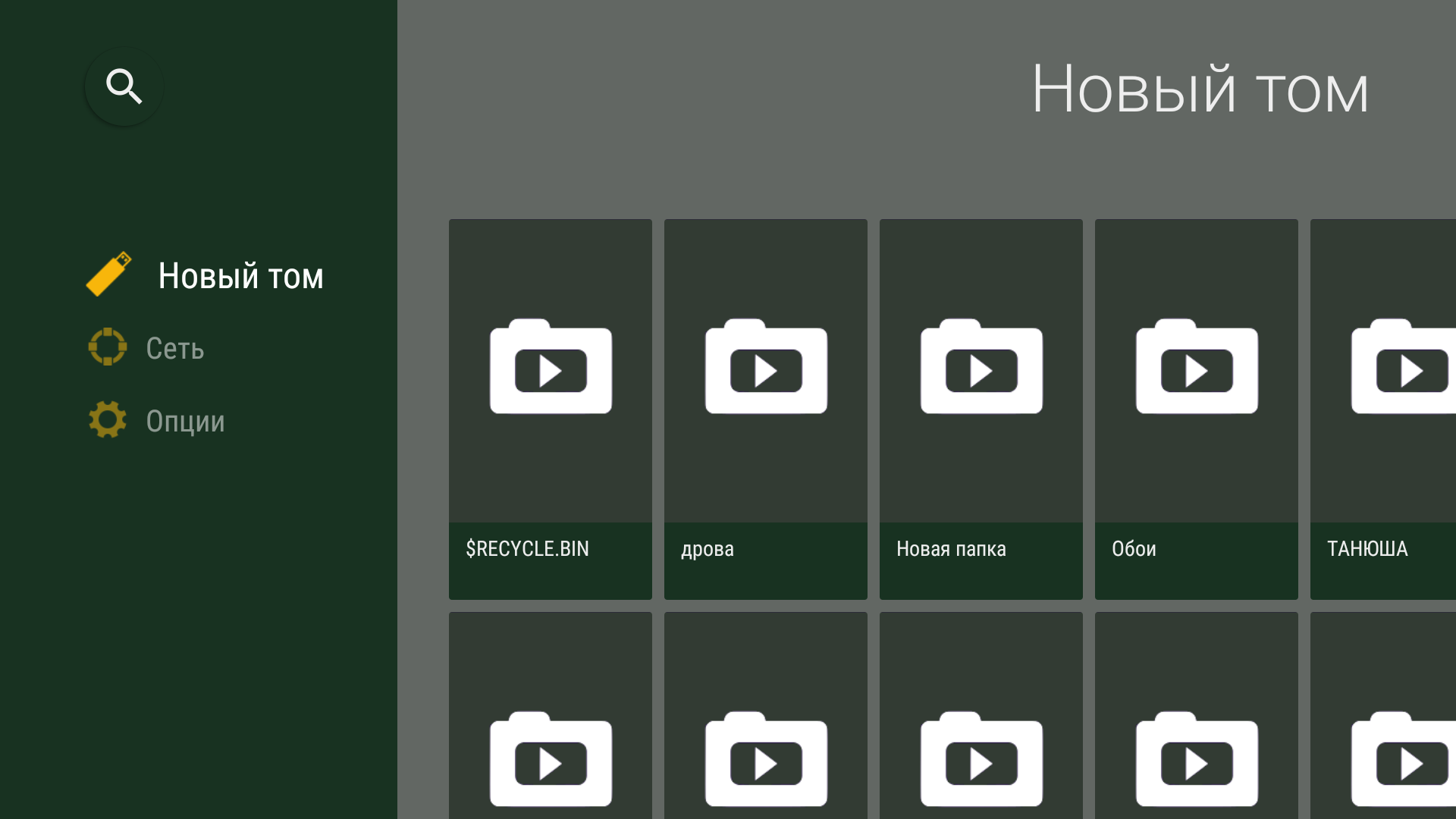Open the fourth folder in second row
This screenshot has width=1456, height=819.
click(x=1197, y=758)
